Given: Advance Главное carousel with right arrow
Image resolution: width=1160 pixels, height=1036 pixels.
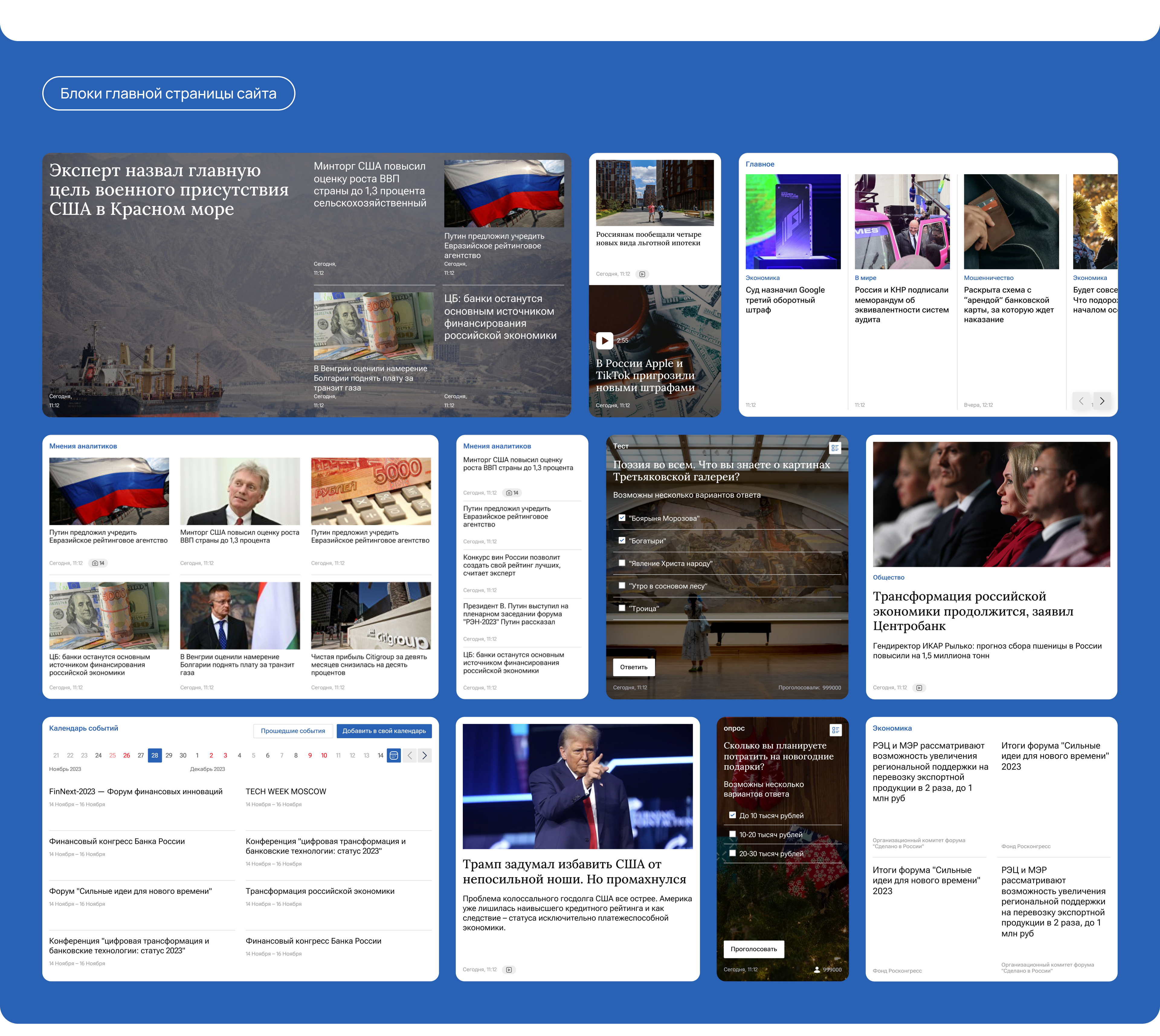Looking at the screenshot, I should click(1102, 401).
